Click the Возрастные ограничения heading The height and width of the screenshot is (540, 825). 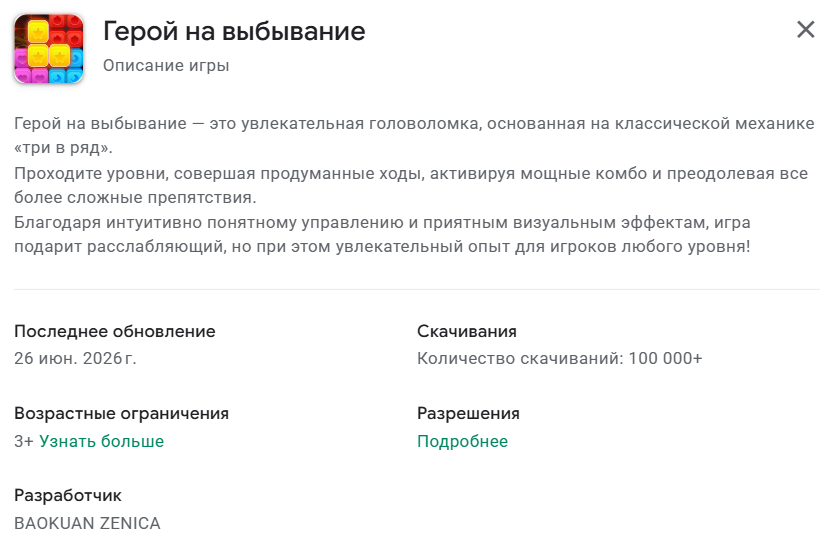(x=122, y=413)
